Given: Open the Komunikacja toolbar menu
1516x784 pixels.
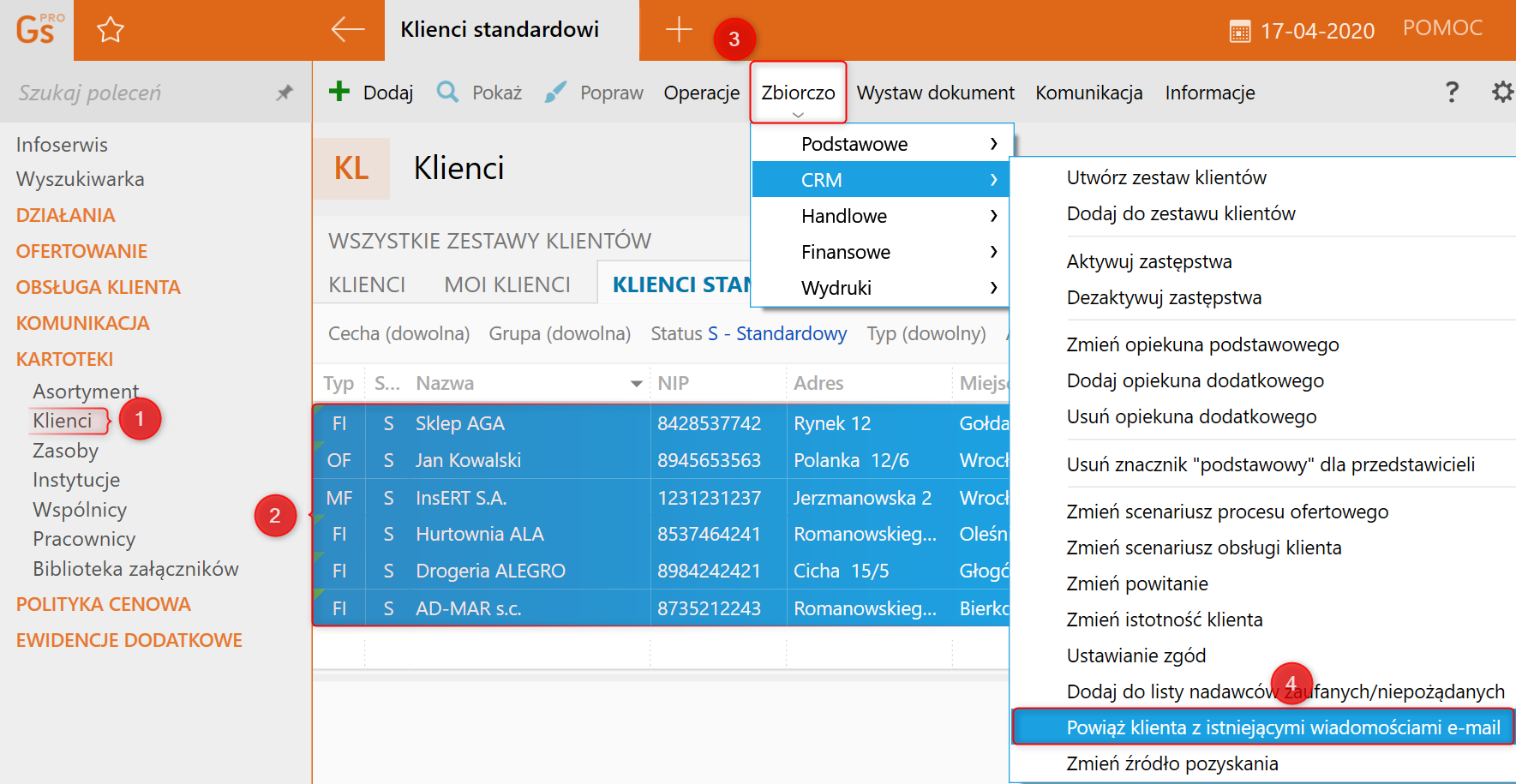Looking at the screenshot, I should 1088,93.
